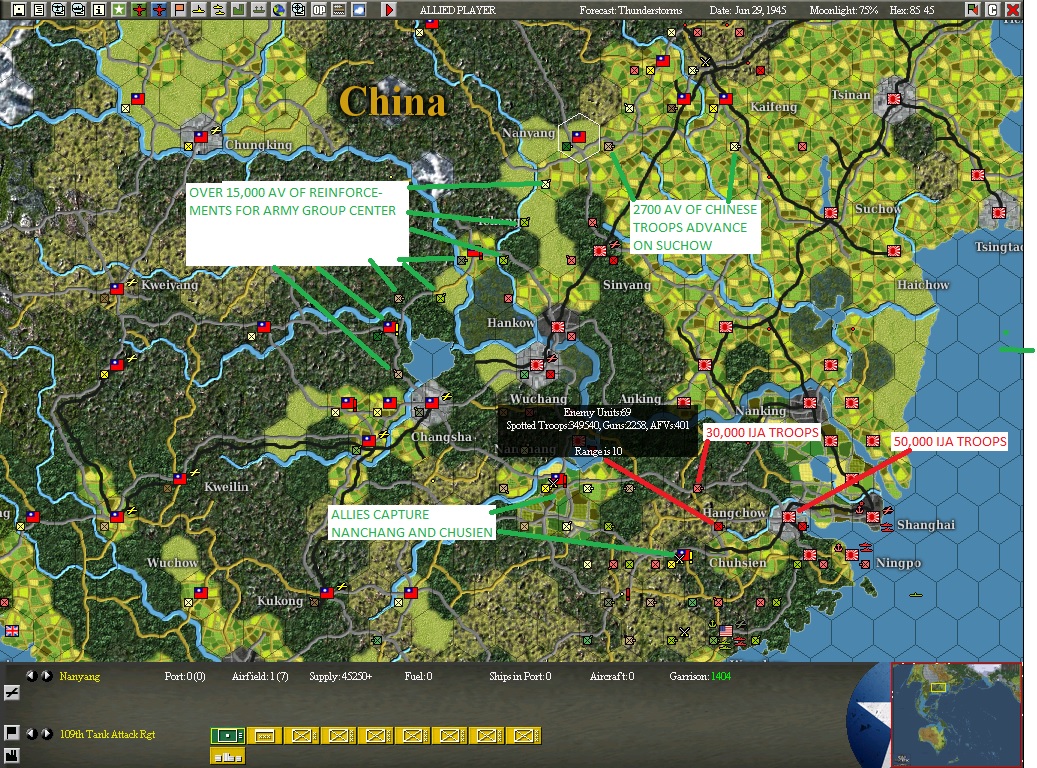
Task: Select the green 109th Tank unit counter
Action: (228, 736)
